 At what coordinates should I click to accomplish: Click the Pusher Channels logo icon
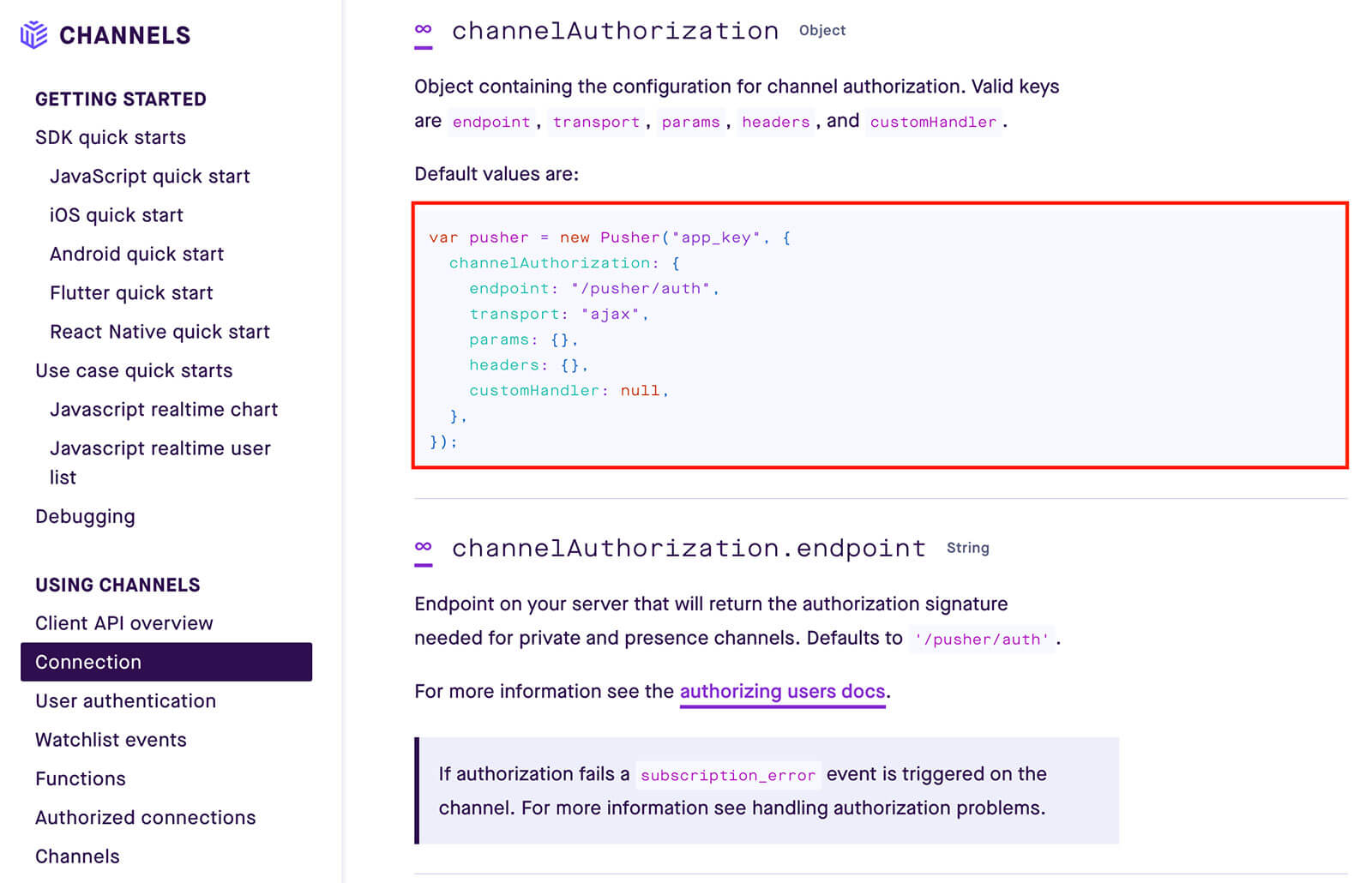click(x=33, y=35)
